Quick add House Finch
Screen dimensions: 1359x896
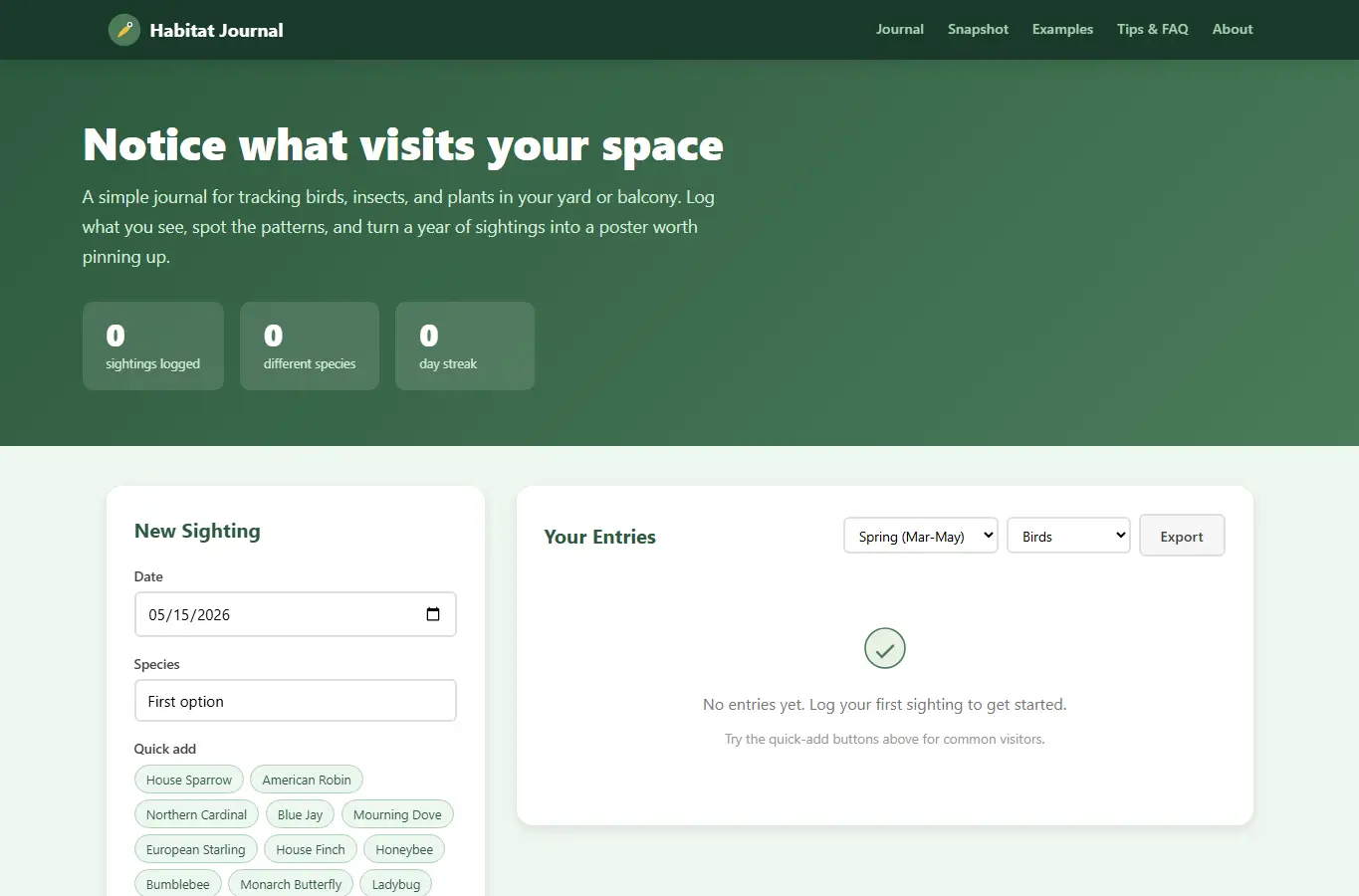click(x=311, y=849)
